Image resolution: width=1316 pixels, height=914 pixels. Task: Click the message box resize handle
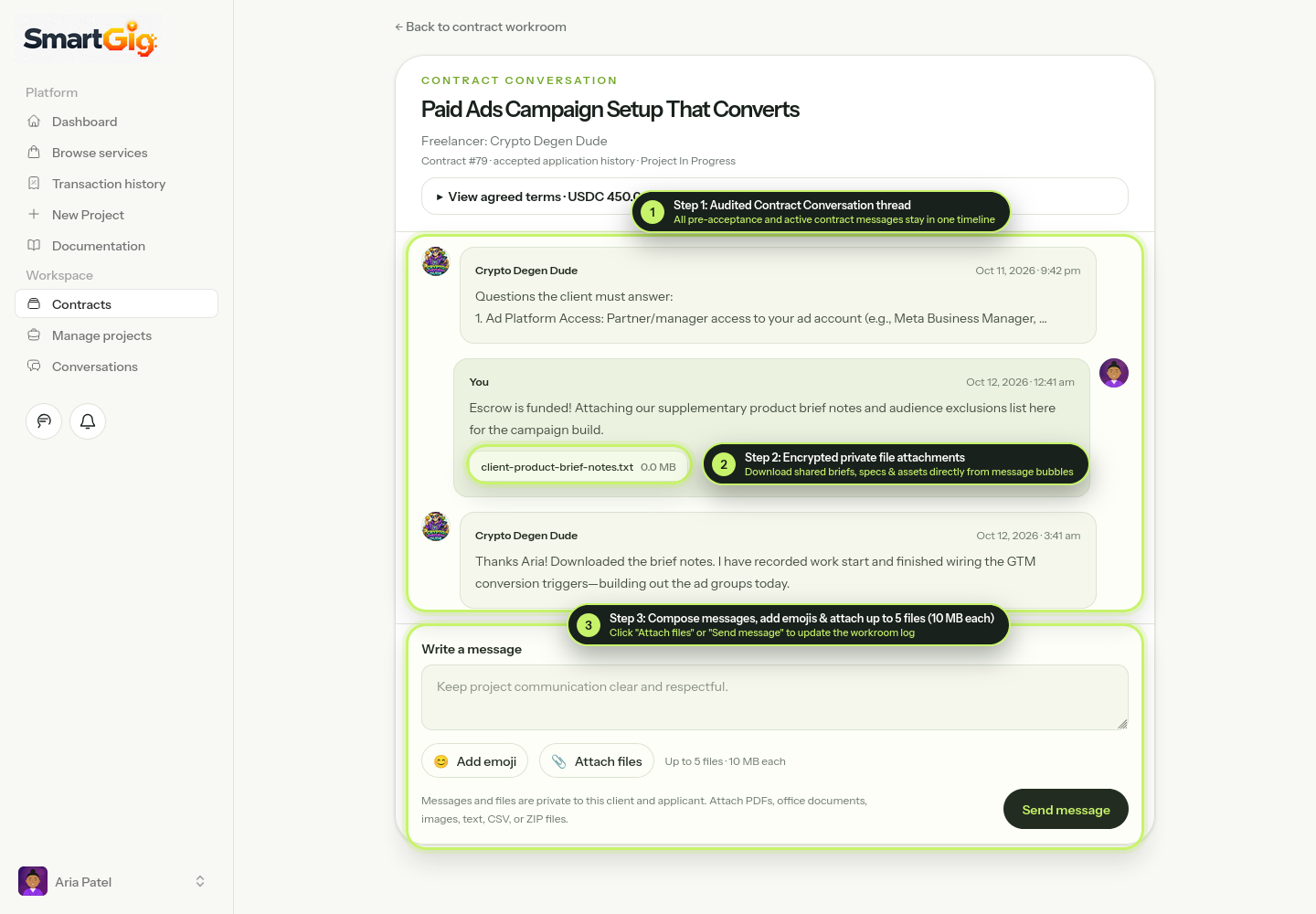click(1122, 724)
